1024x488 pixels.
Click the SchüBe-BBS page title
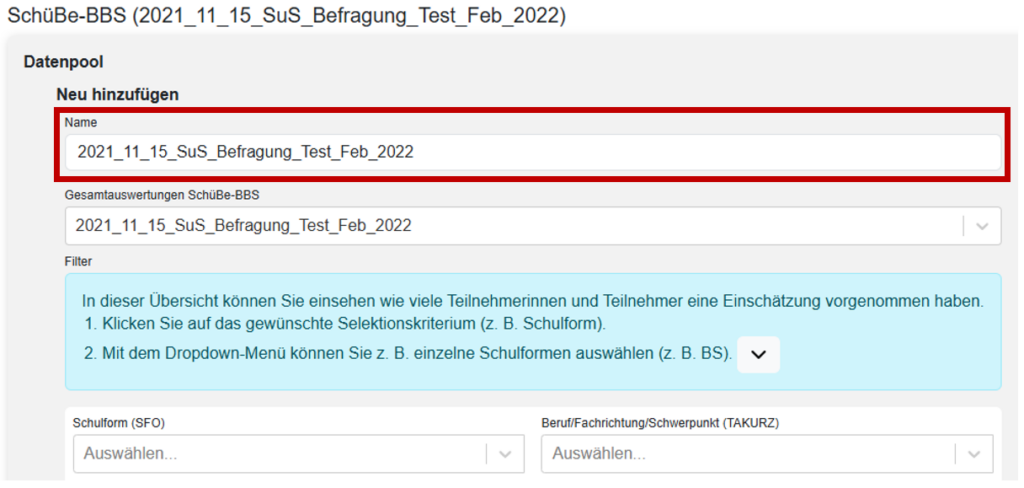pyautogui.click(x=286, y=16)
